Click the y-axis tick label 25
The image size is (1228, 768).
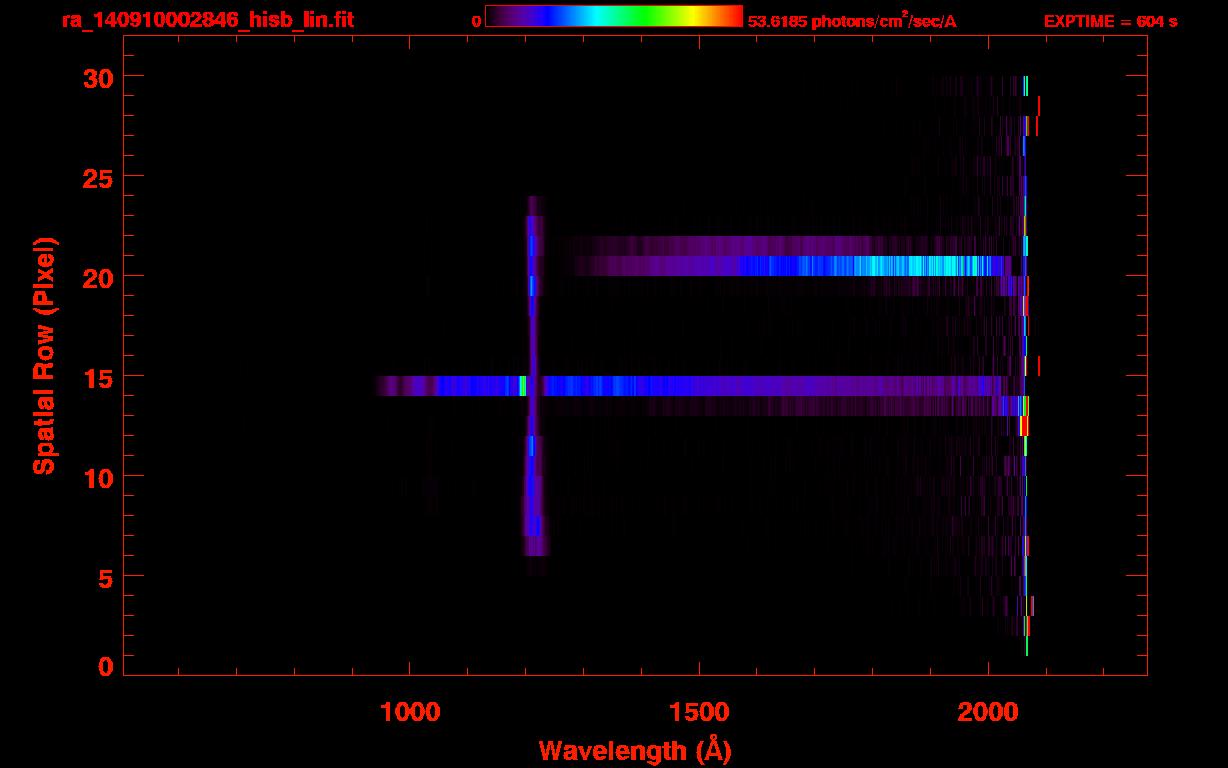coord(96,177)
